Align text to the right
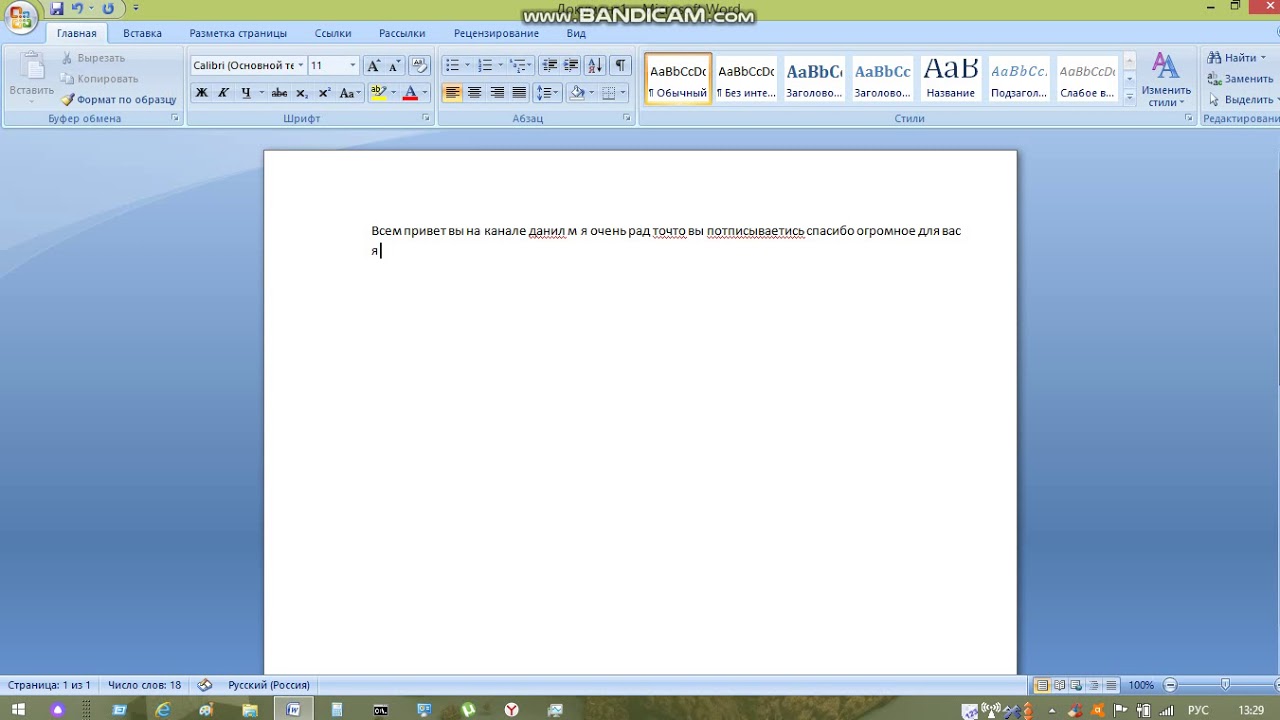The height and width of the screenshot is (720, 1280). coord(497,93)
